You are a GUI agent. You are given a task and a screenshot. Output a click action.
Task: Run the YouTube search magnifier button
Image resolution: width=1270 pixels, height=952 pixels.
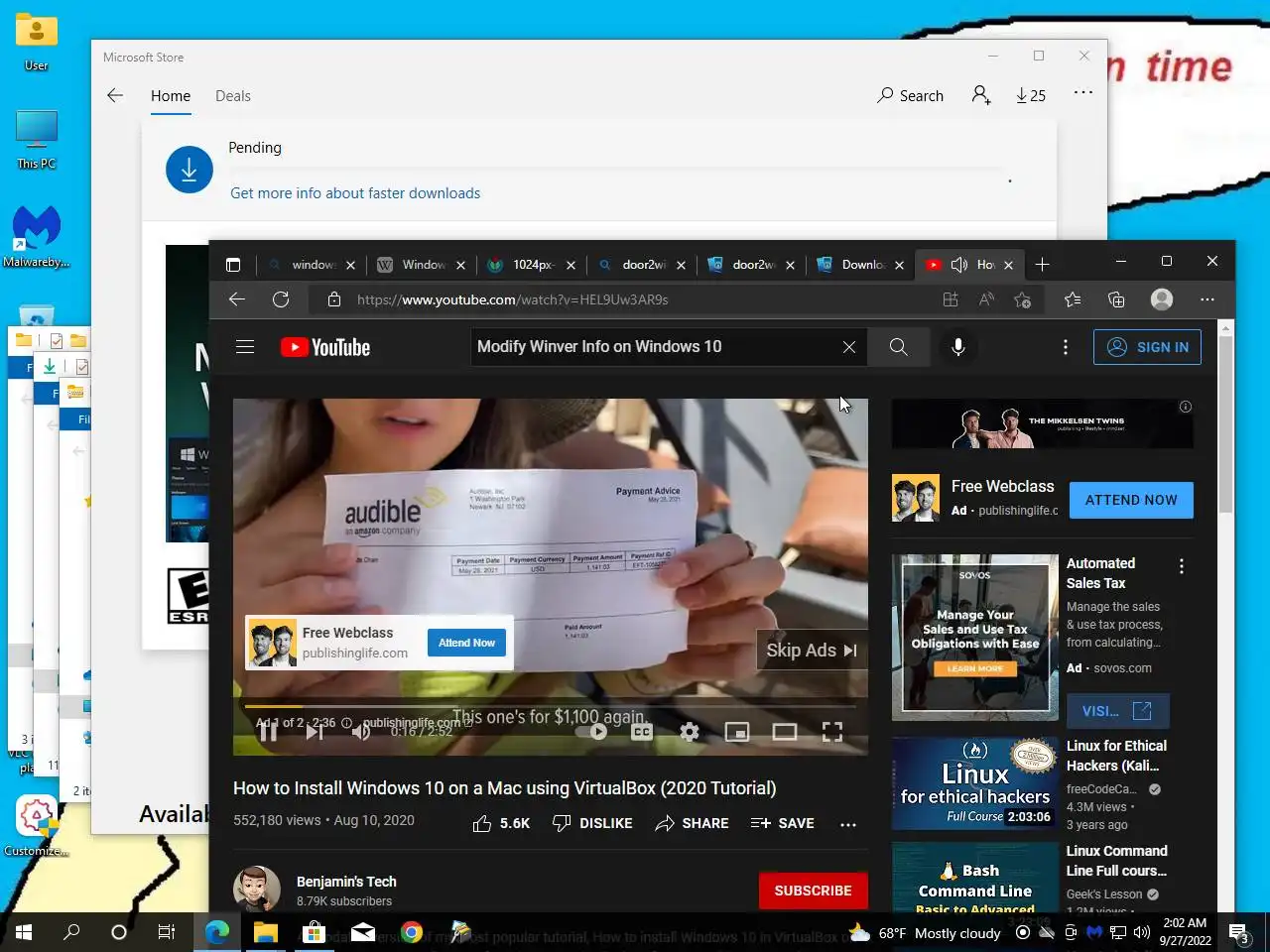[x=898, y=347]
